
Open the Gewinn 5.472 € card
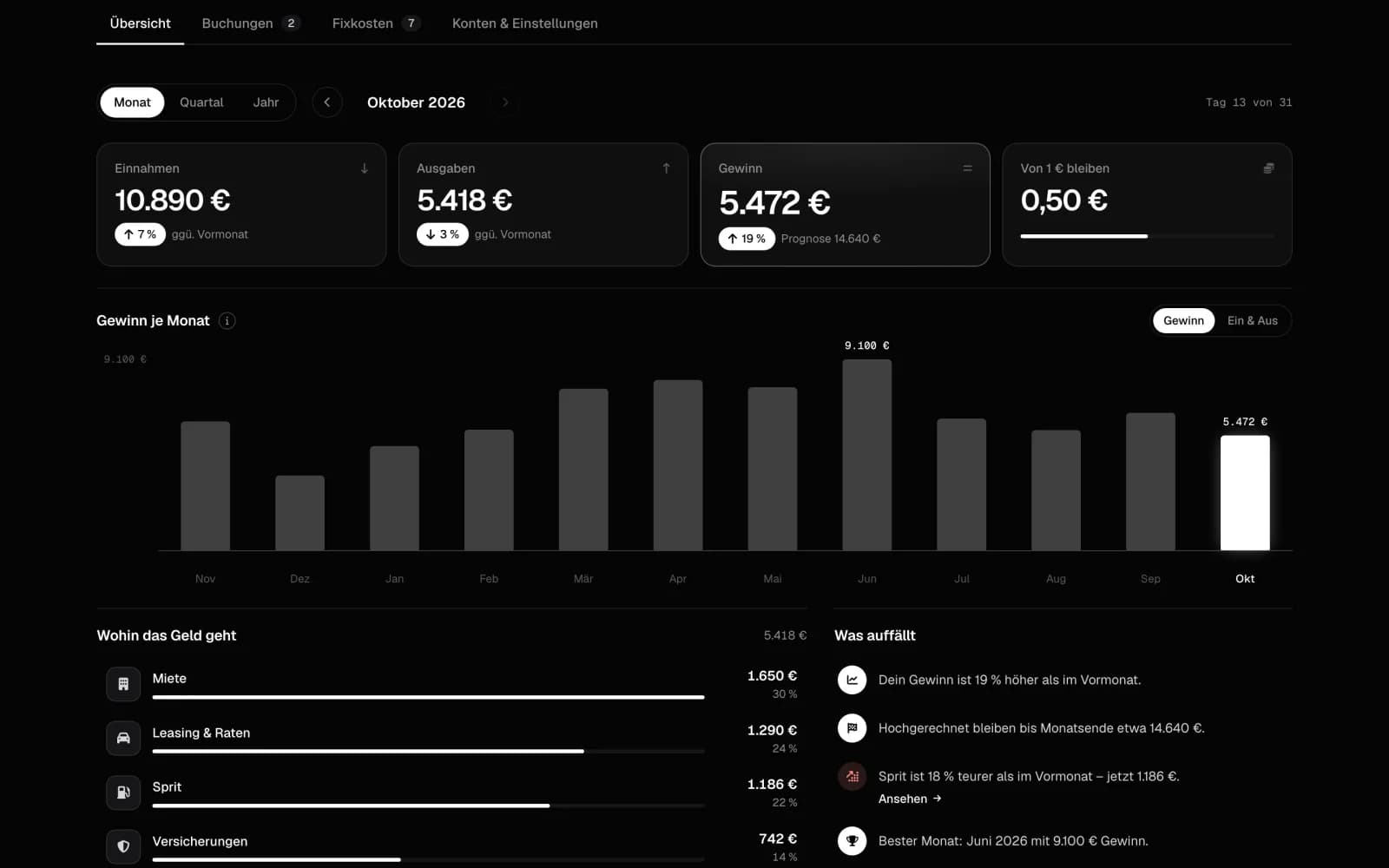846,205
